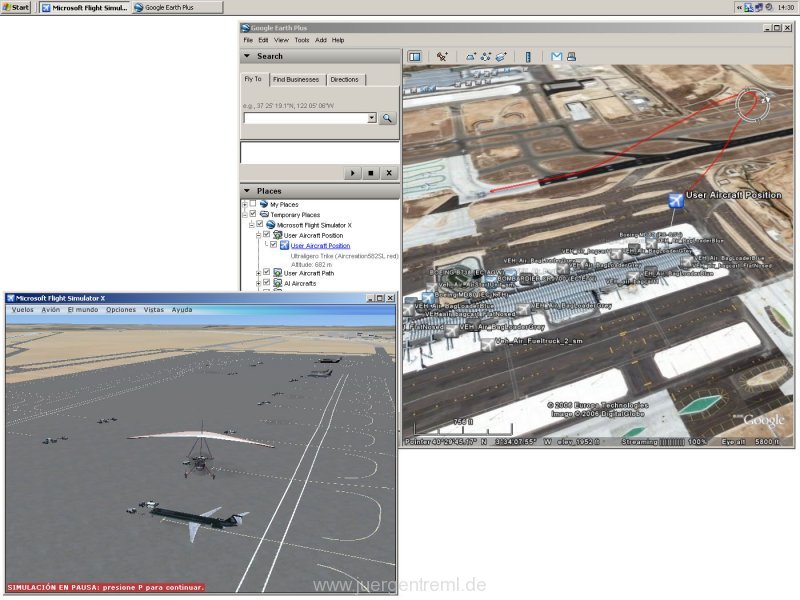This screenshot has height=600, width=800.
Task: Click the system tray clock showing 14:30
Action: click(x=786, y=7)
